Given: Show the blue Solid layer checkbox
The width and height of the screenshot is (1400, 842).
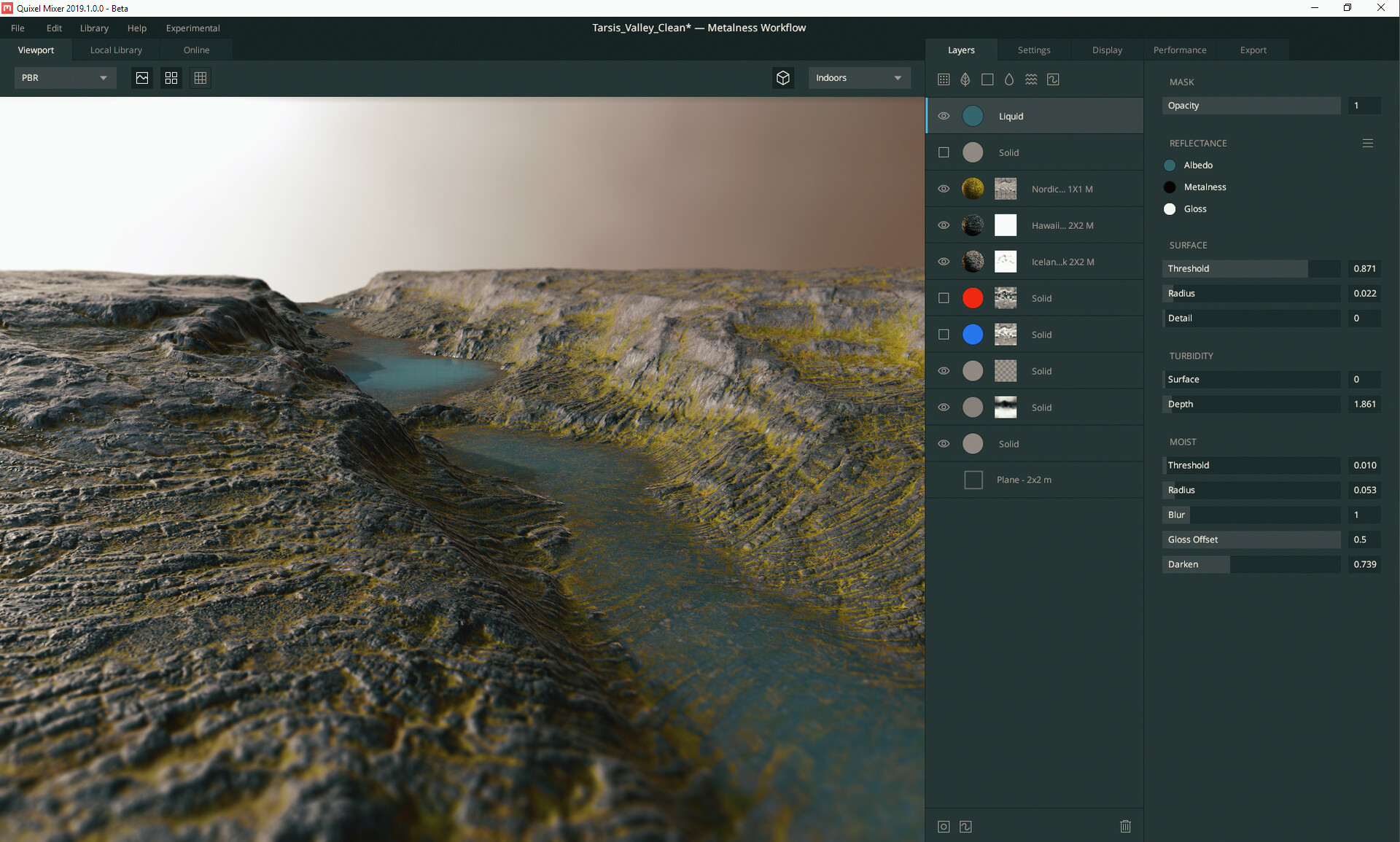Looking at the screenshot, I should coord(944,335).
